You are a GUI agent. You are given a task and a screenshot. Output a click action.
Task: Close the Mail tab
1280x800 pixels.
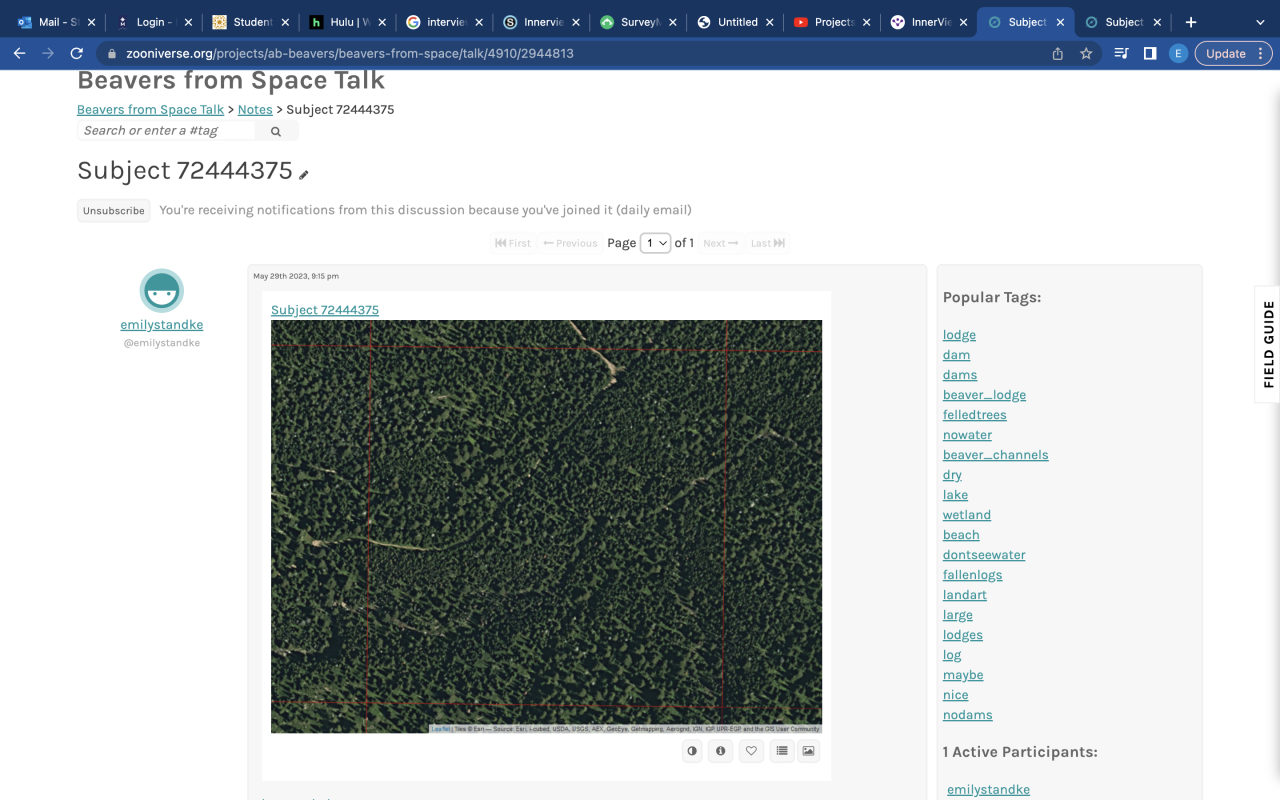91,22
